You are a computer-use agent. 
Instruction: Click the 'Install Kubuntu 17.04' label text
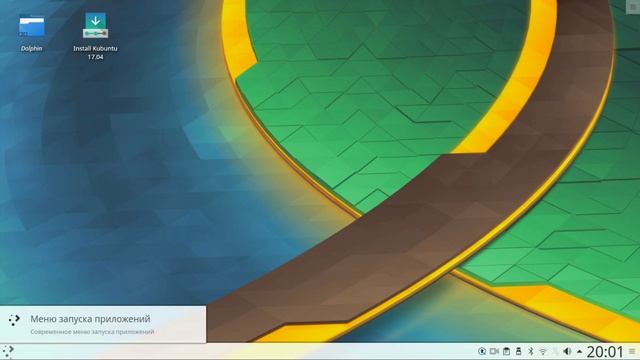pyautogui.click(x=95, y=53)
